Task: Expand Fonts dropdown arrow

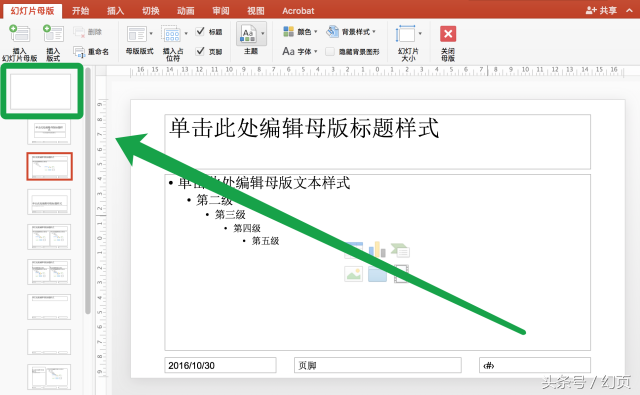Action: pyautogui.click(x=316, y=51)
